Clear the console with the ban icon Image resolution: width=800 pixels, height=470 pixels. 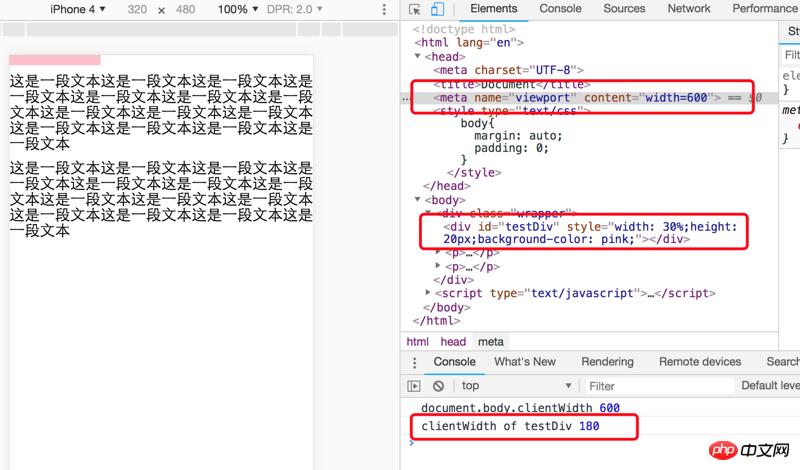438,386
